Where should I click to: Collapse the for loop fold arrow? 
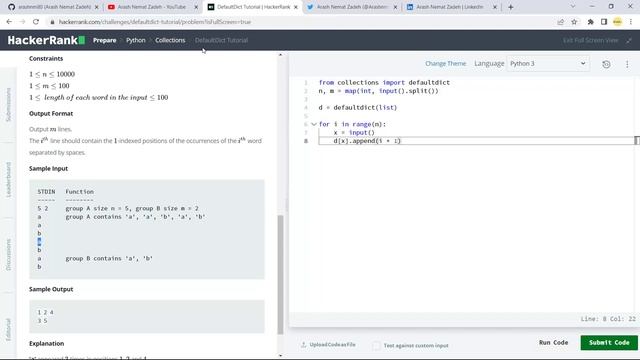(314, 124)
